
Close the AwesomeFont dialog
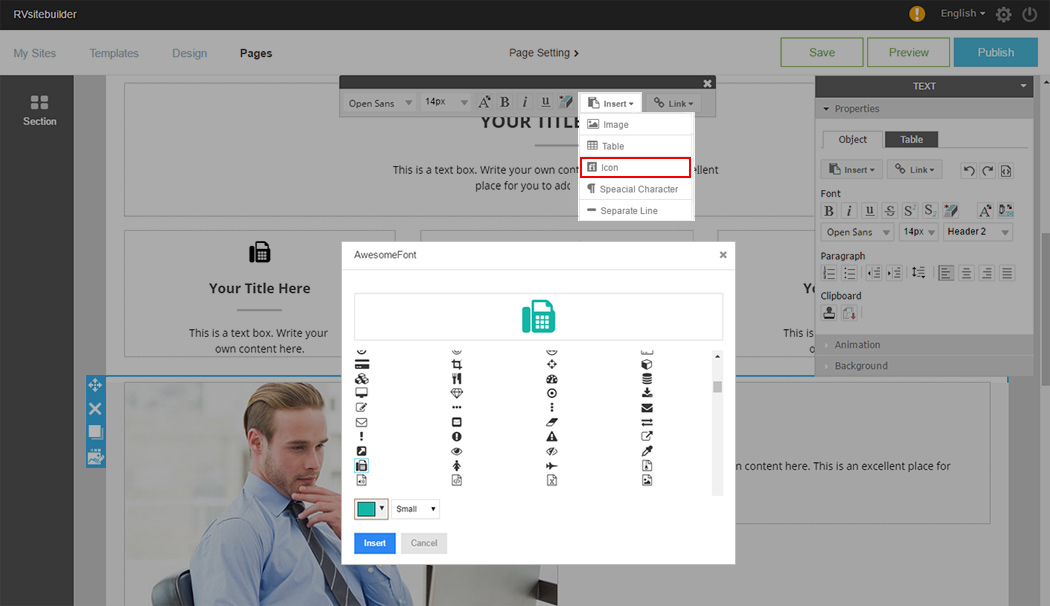723,255
